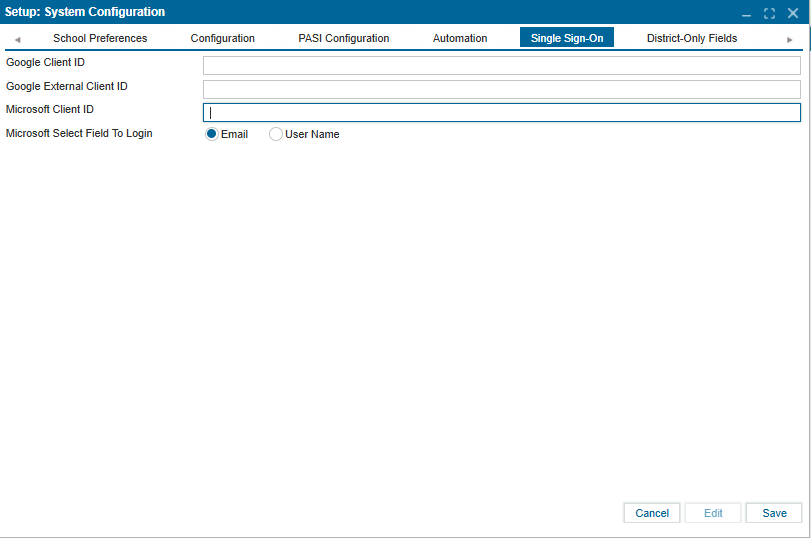The width and height of the screenshot is (811, 538).
Task: Minimize the System Configuration window
Action: pyautogui.click(x=746, y=13)
